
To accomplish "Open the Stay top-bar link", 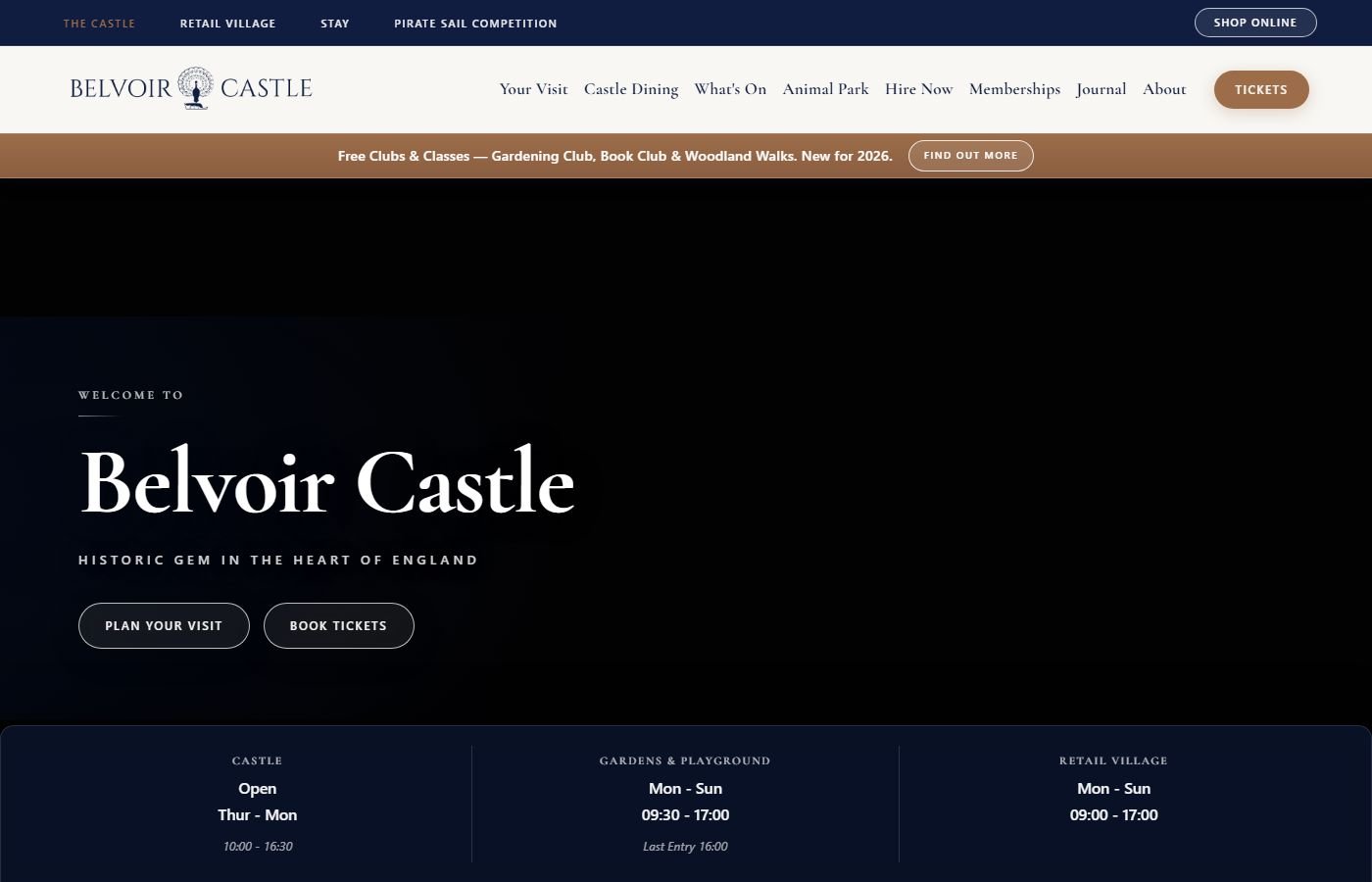I will coord(335,24).
